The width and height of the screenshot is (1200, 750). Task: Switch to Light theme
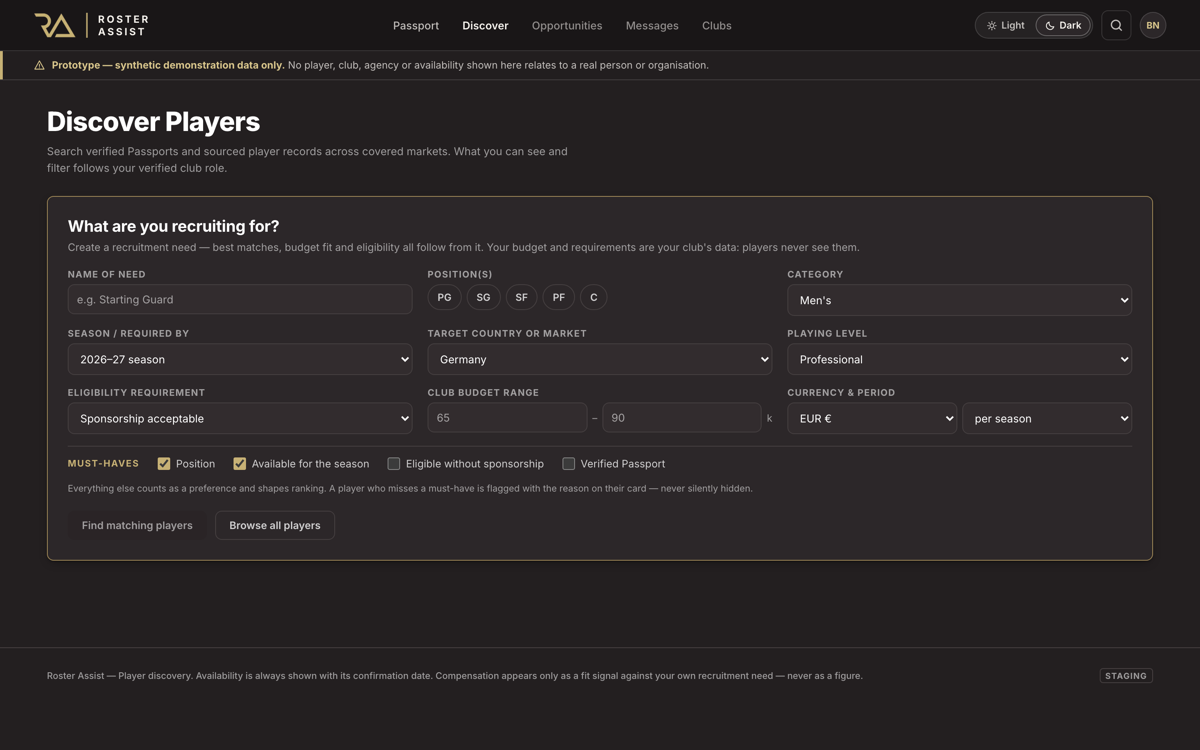(1006, 25)
